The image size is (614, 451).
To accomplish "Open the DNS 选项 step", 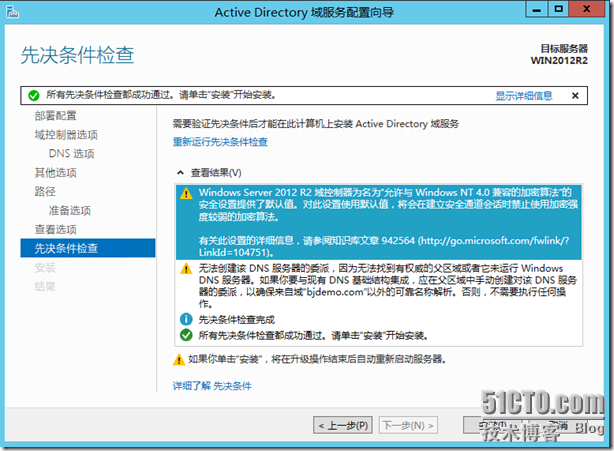I will pos(71,153).
